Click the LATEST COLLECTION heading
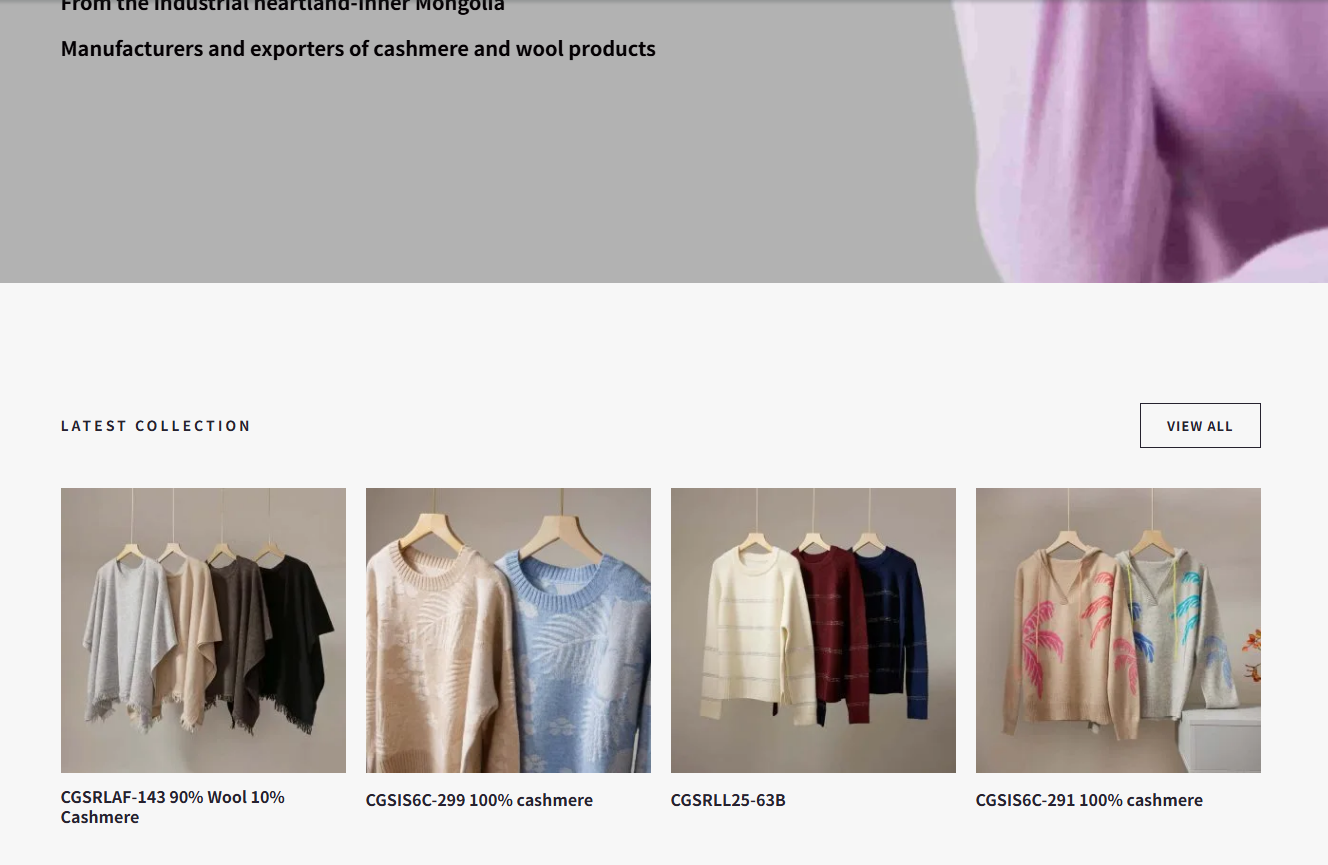The image size is (1328, 865). pos(156,426)
